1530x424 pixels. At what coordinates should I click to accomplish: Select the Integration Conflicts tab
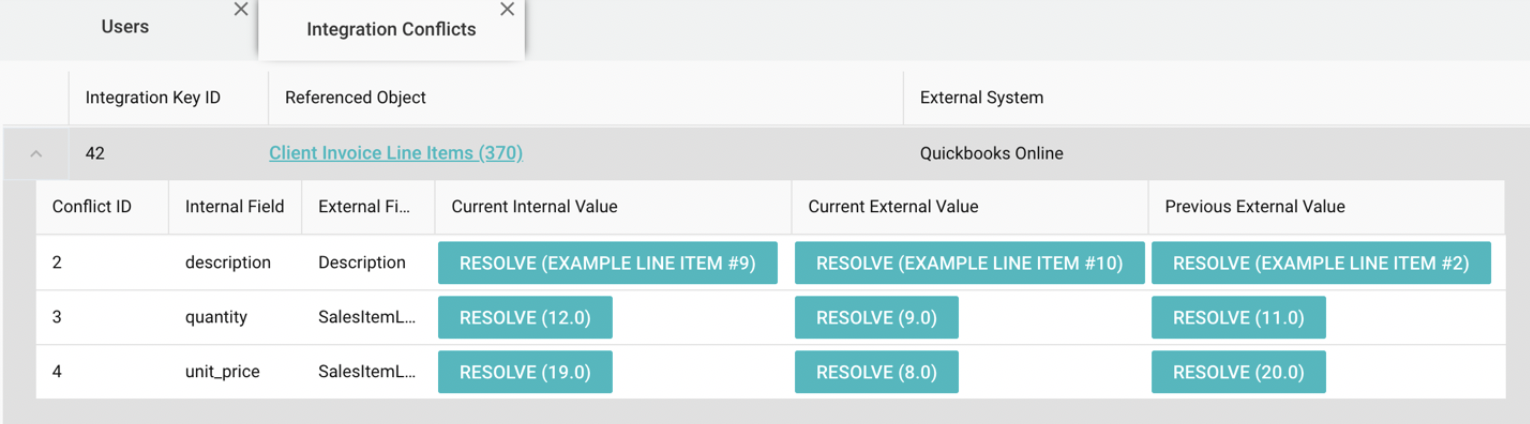[390, 30]
